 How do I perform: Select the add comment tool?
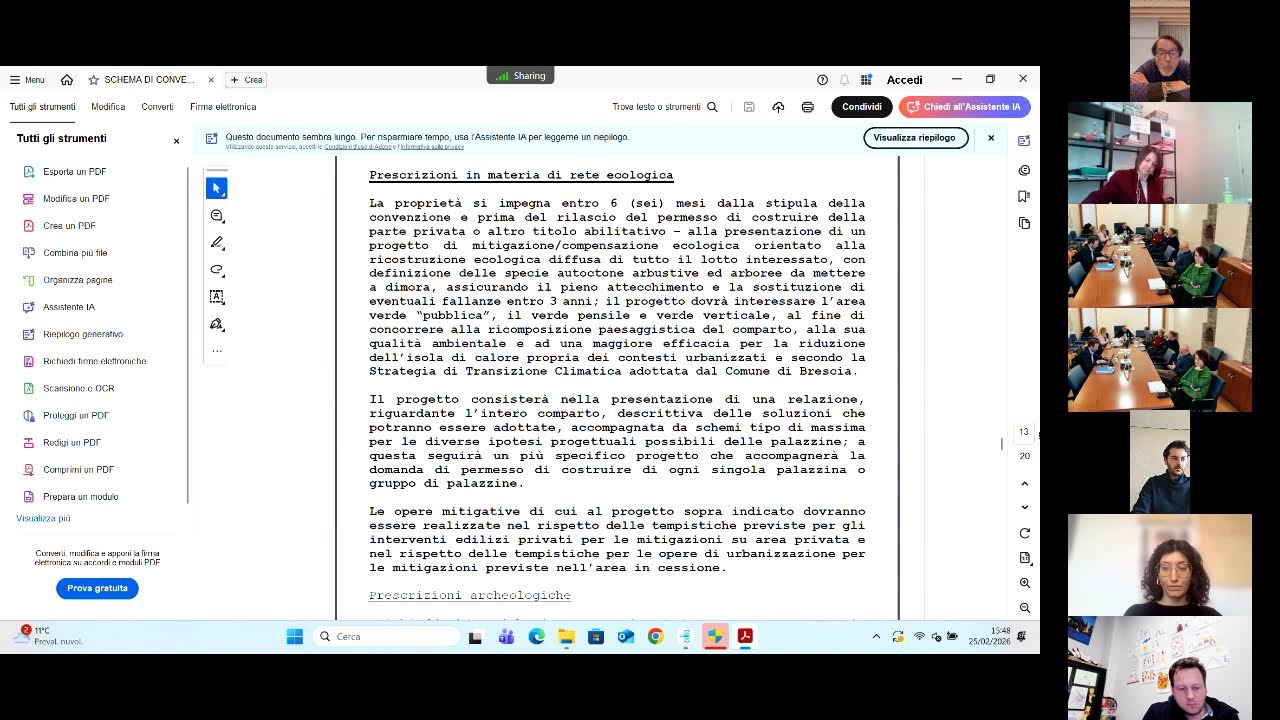pos(216,216)
